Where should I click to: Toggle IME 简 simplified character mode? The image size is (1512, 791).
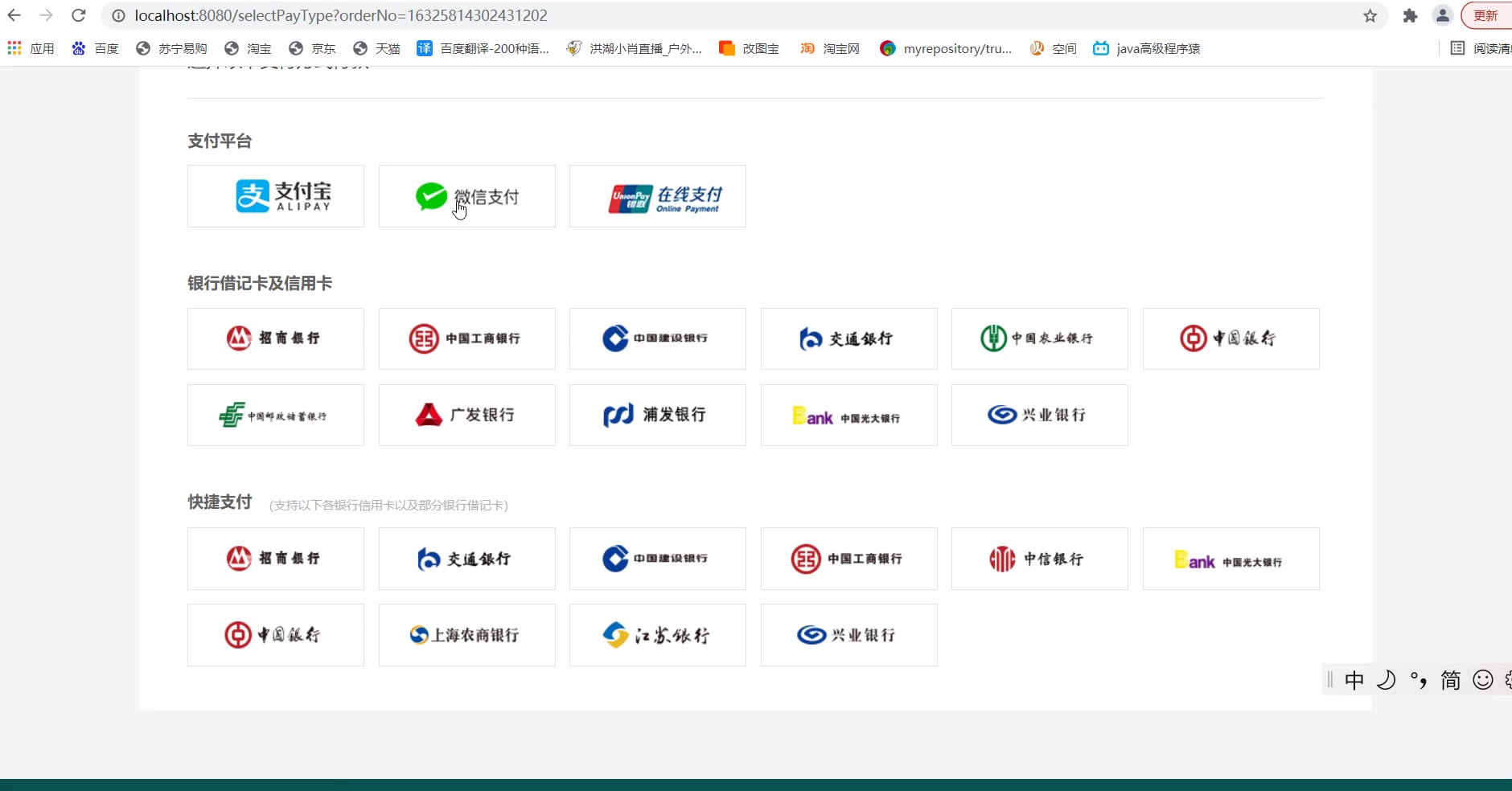tap(1451, 681)
